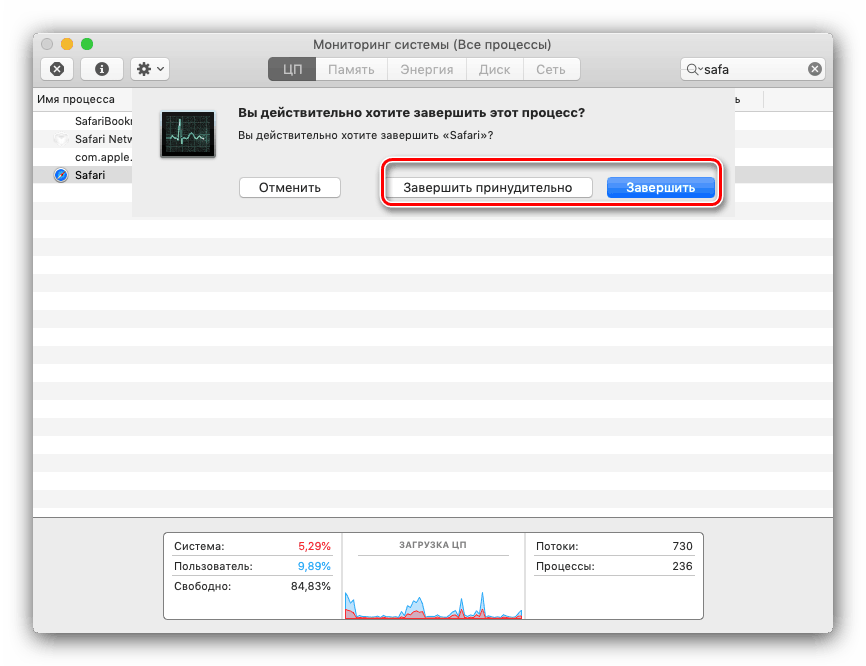The height and width of the screenshot is (666, 866).
Task: Switch to the Сеть tab
Action: (551, 70)
